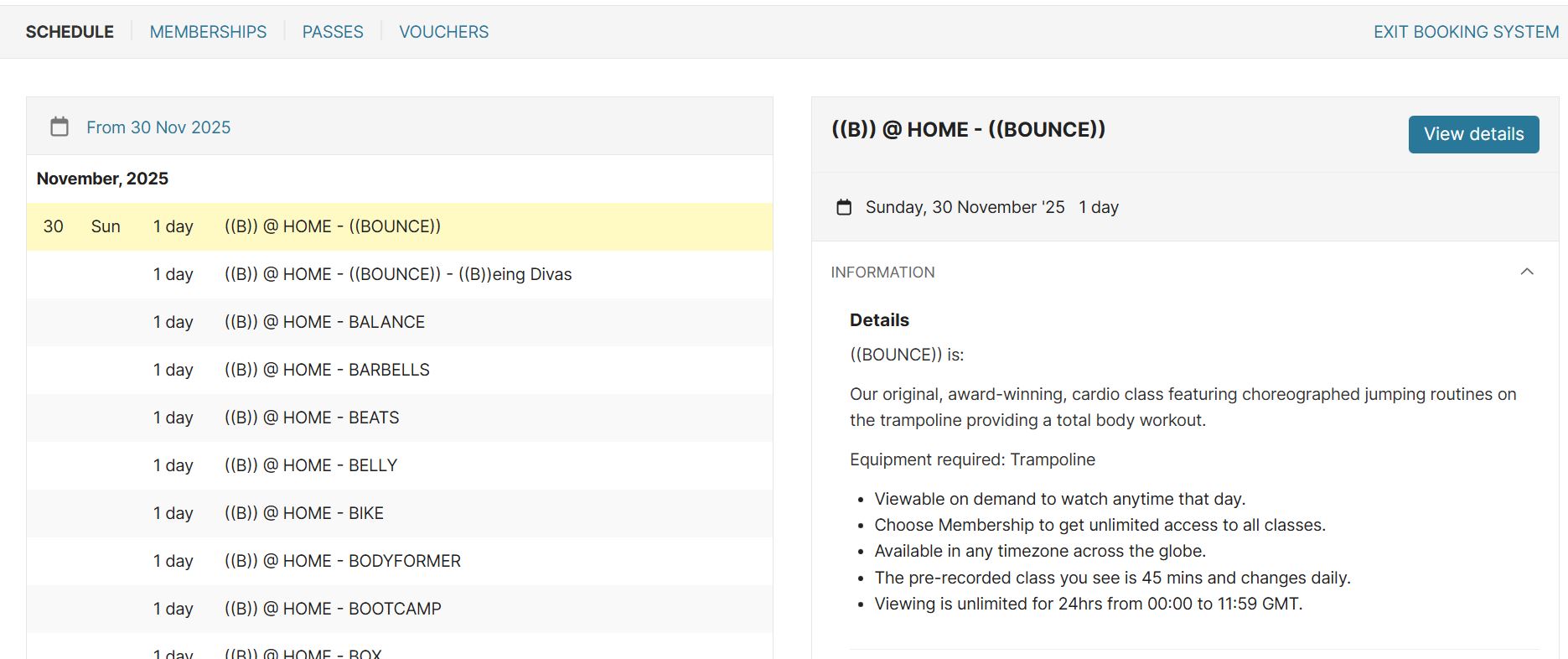The height and width of the screenshot is (659, 1568).
Task: Switch to the Memberships tab
Action: (208, 32)
